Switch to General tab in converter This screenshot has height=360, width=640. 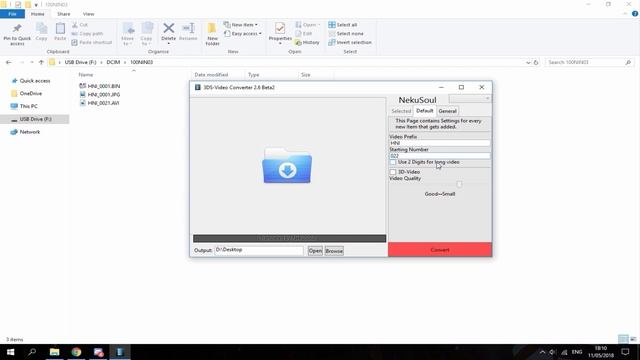tap(447, 111)
